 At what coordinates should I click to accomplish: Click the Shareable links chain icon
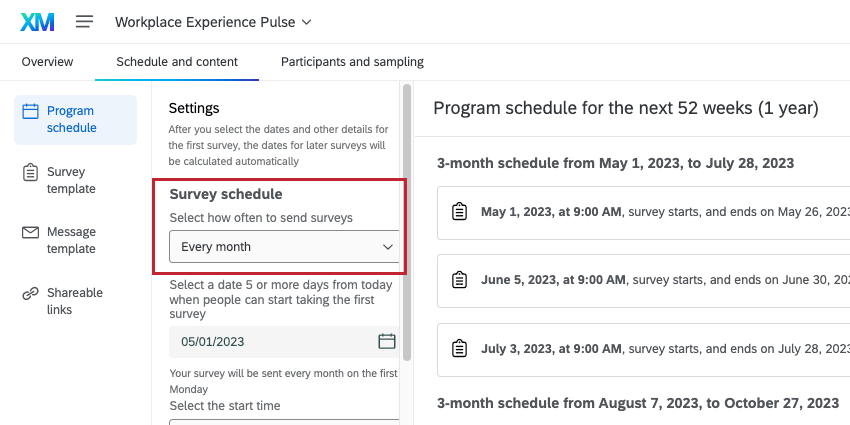tap(30, 293)
